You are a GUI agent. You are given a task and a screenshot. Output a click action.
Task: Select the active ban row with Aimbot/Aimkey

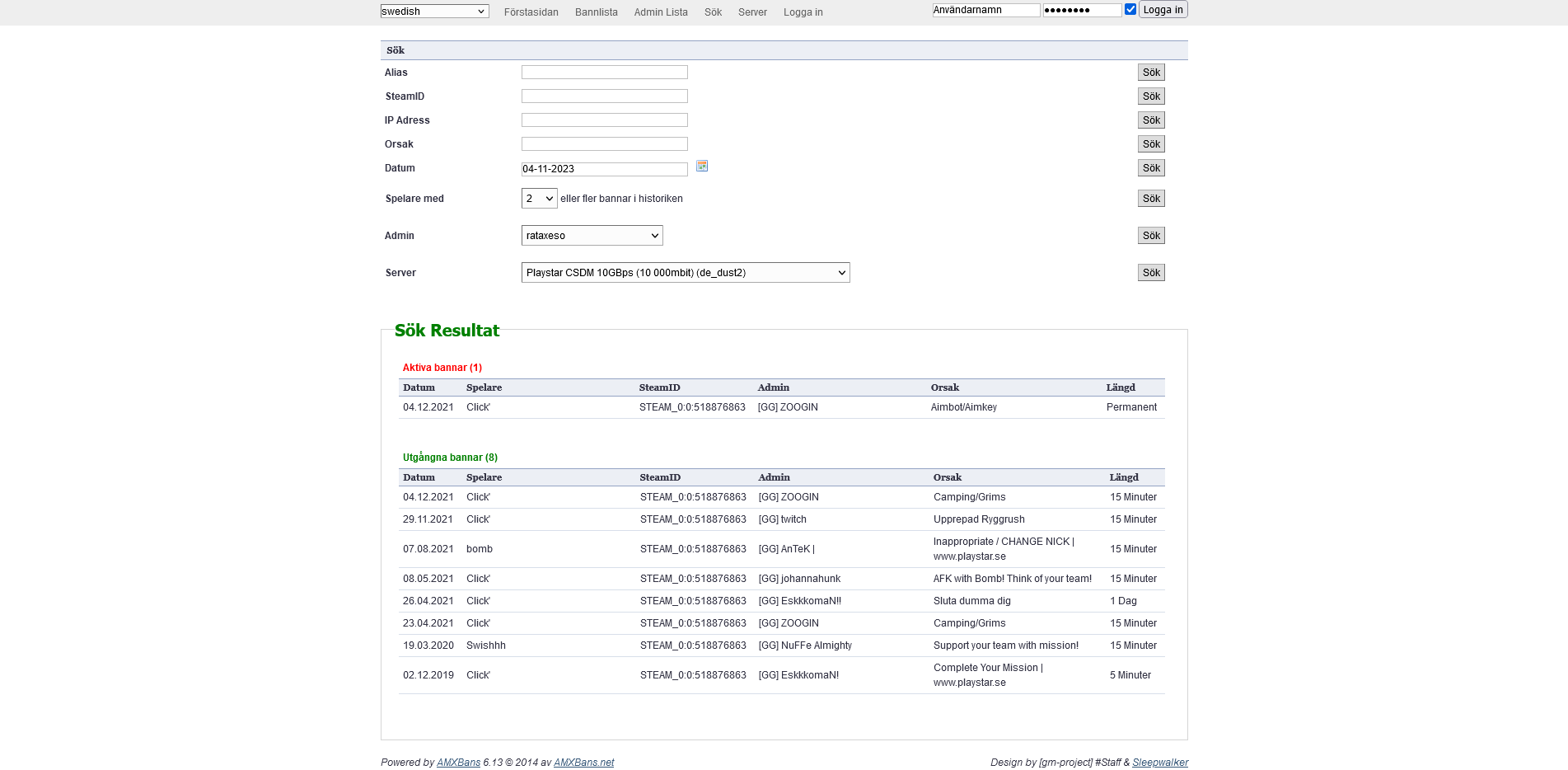tap(781, 407)
